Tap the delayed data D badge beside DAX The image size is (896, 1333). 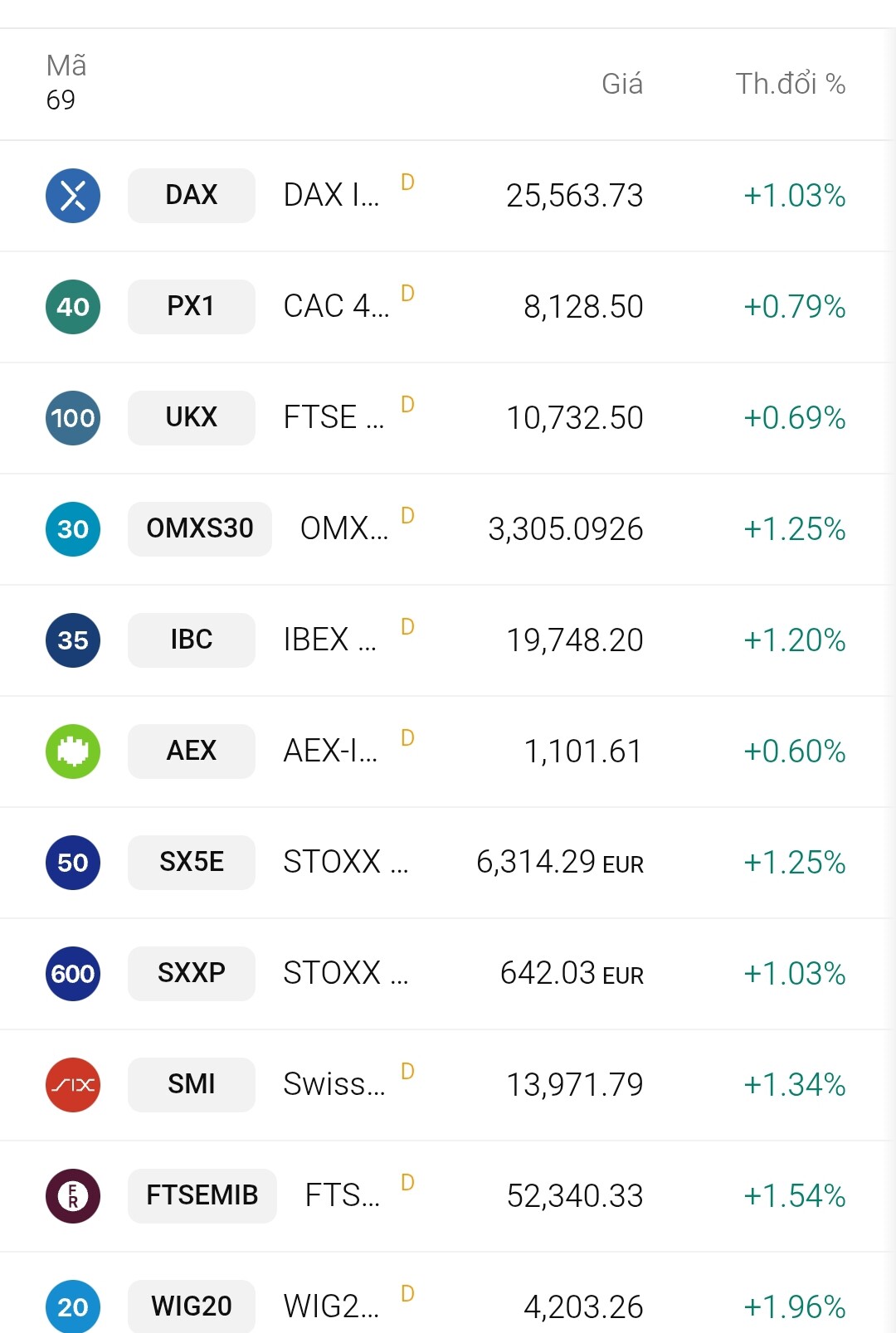(407, 182)
